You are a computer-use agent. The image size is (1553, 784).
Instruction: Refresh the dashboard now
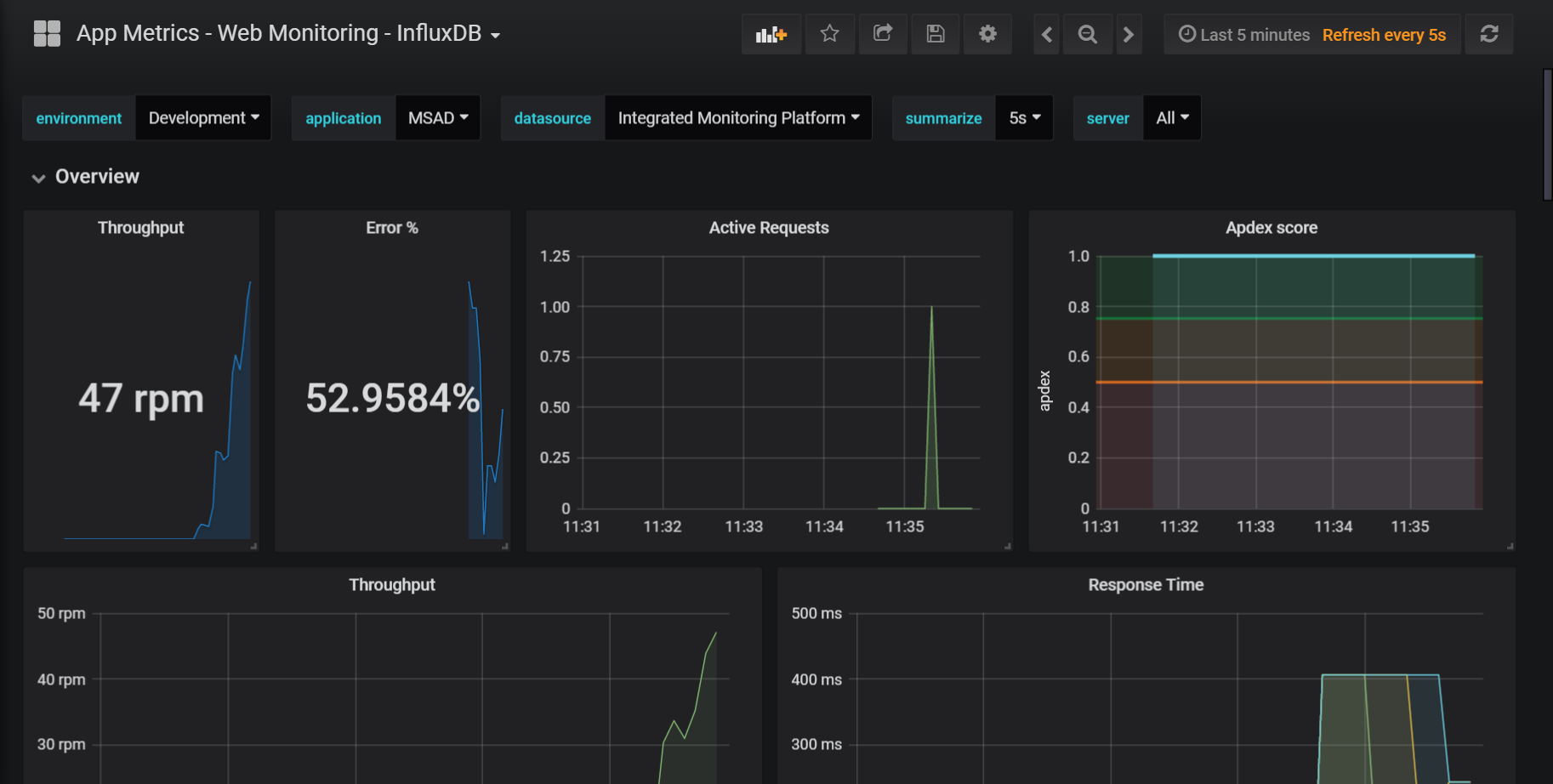pos(1489,34)
